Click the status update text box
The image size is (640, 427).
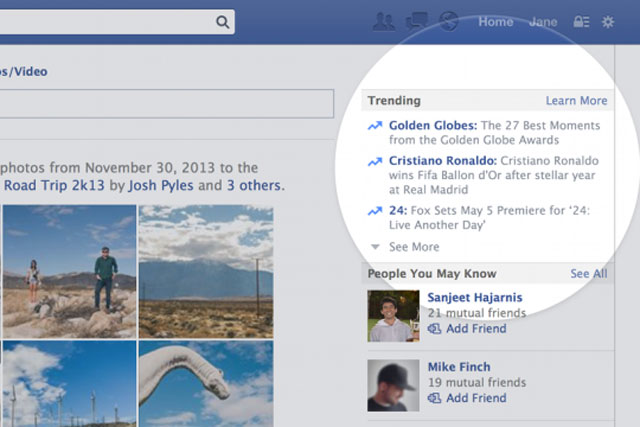pos(167,104)
